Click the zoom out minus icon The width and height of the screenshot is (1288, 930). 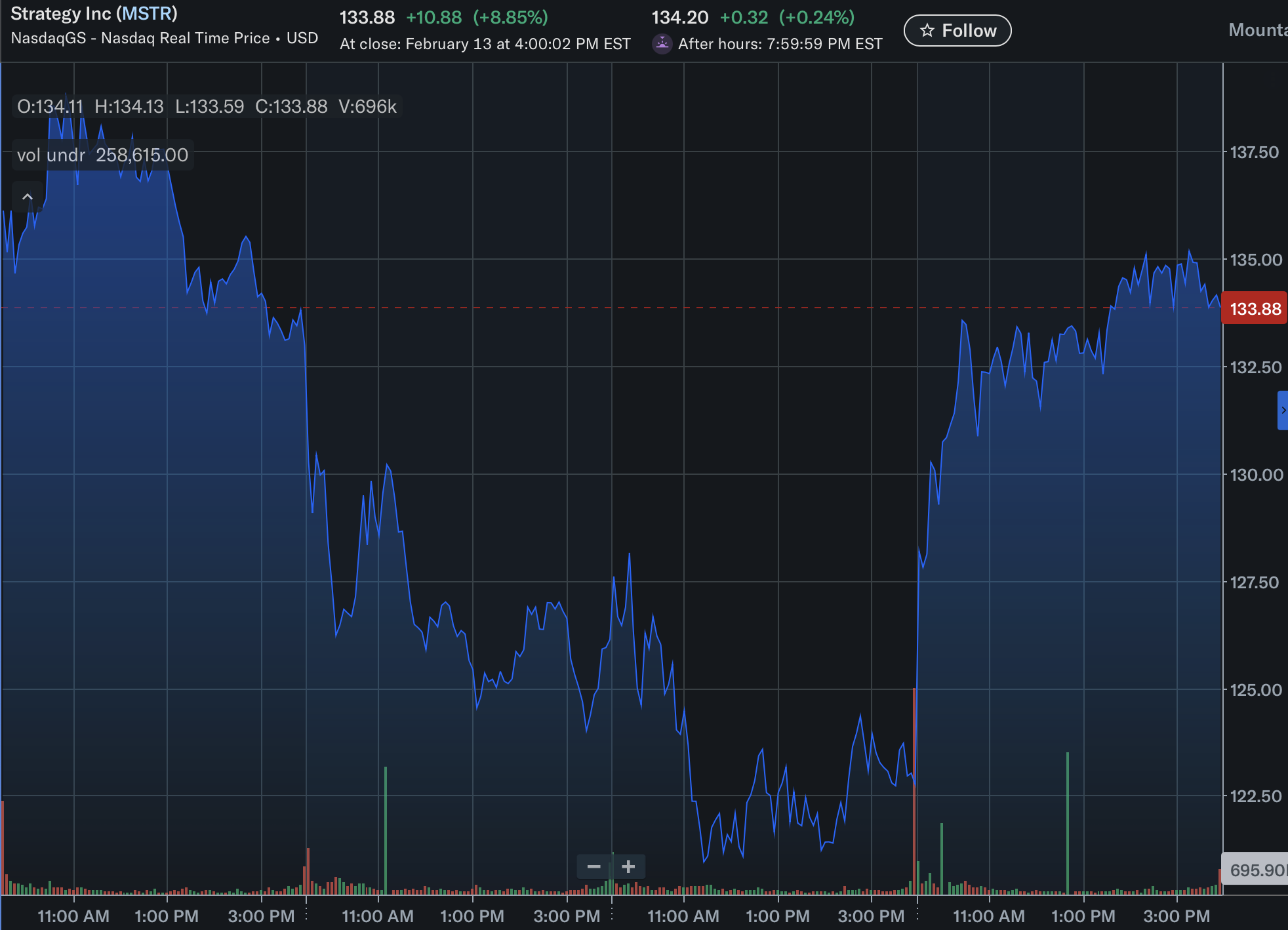[594, 866]
